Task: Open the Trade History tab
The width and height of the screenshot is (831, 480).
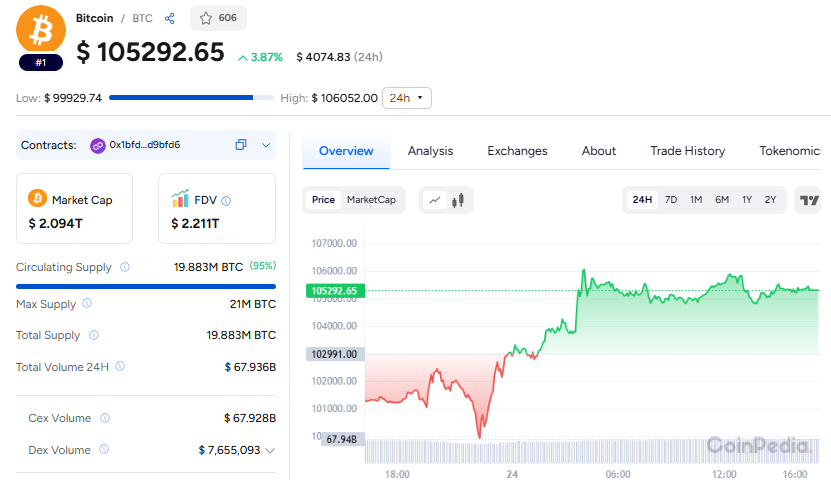Action: point(687,151)
